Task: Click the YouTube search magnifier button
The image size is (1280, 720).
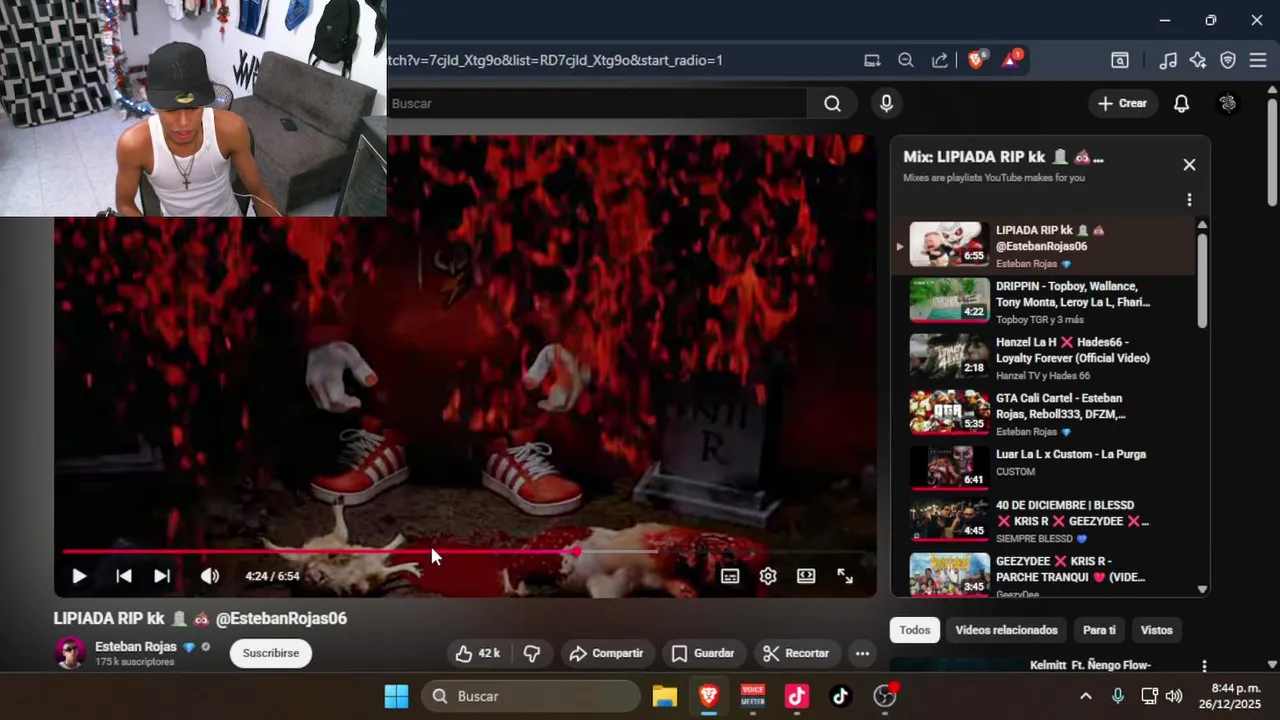Action: [832, 103]
